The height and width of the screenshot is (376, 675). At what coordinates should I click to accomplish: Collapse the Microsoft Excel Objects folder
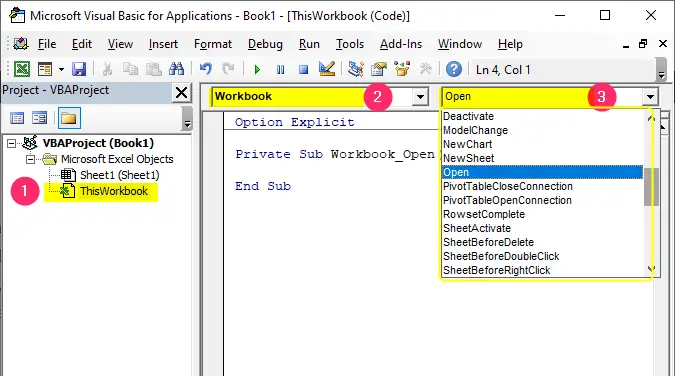tap(30, 159)
